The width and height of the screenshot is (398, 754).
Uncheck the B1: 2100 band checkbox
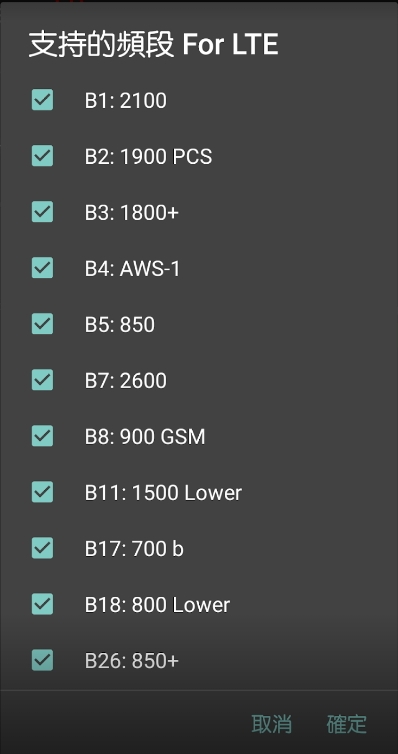click(42, 100)
